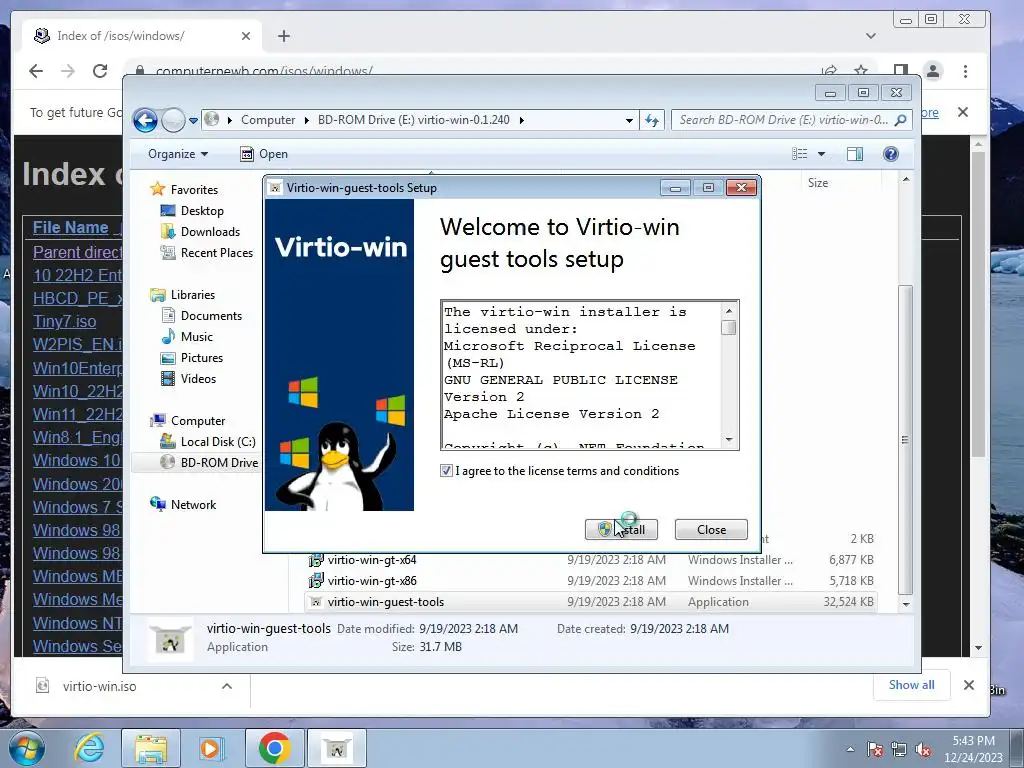Click the Close button in Virtio-win setup
This screenshot has height=768, width=1024.
coord(711,530)
